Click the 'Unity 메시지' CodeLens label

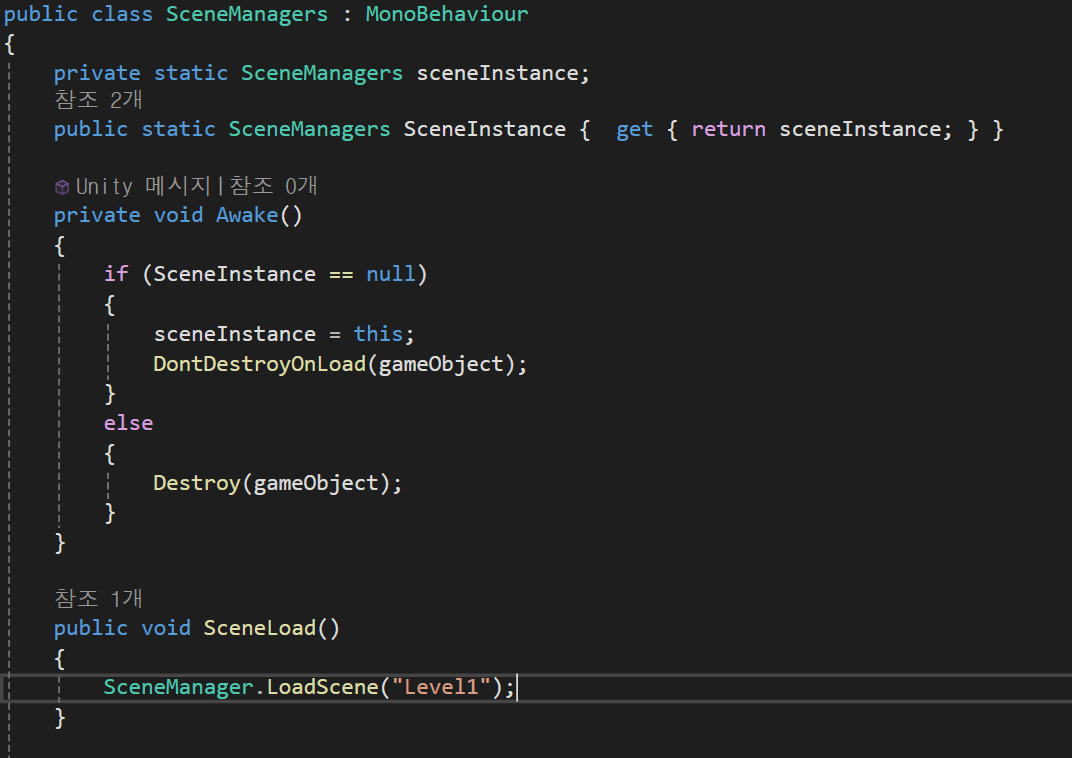click(143, 186)
